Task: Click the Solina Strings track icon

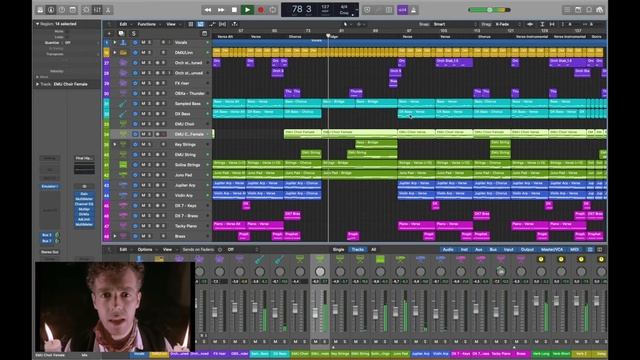Action: click(x=123, y=164)
